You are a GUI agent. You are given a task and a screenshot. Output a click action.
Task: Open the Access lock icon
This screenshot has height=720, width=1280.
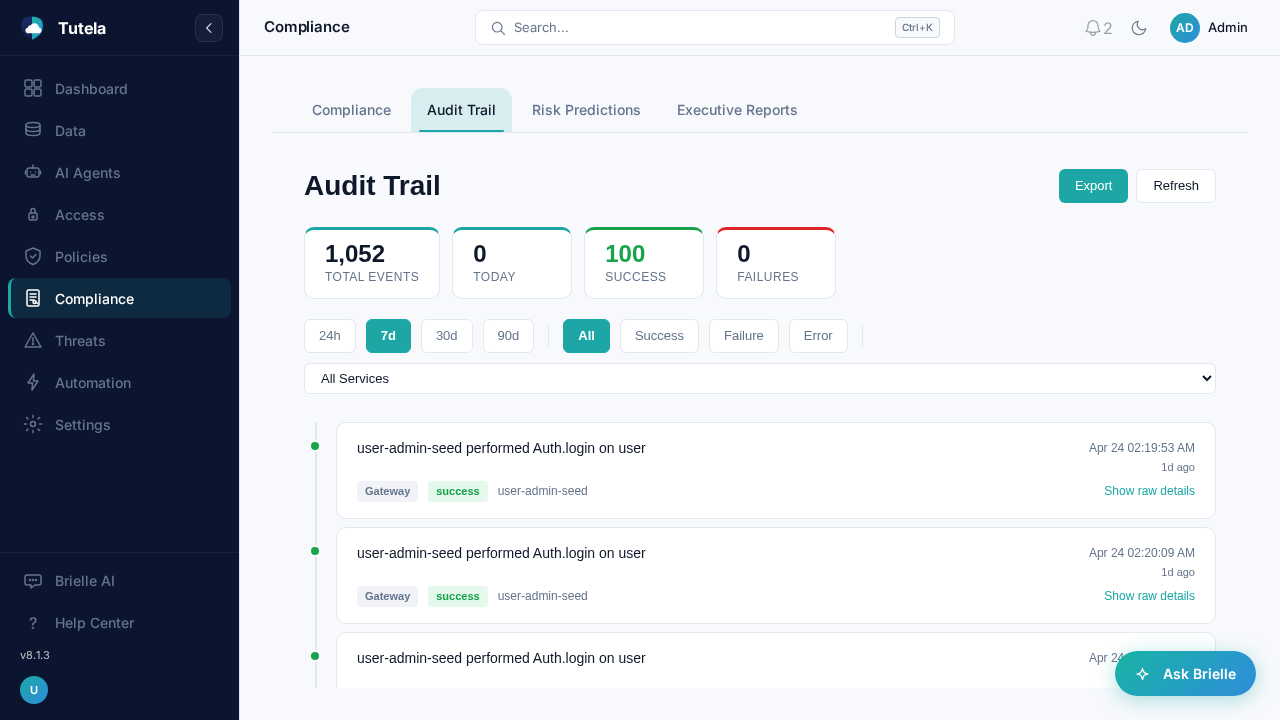point(33,215)
